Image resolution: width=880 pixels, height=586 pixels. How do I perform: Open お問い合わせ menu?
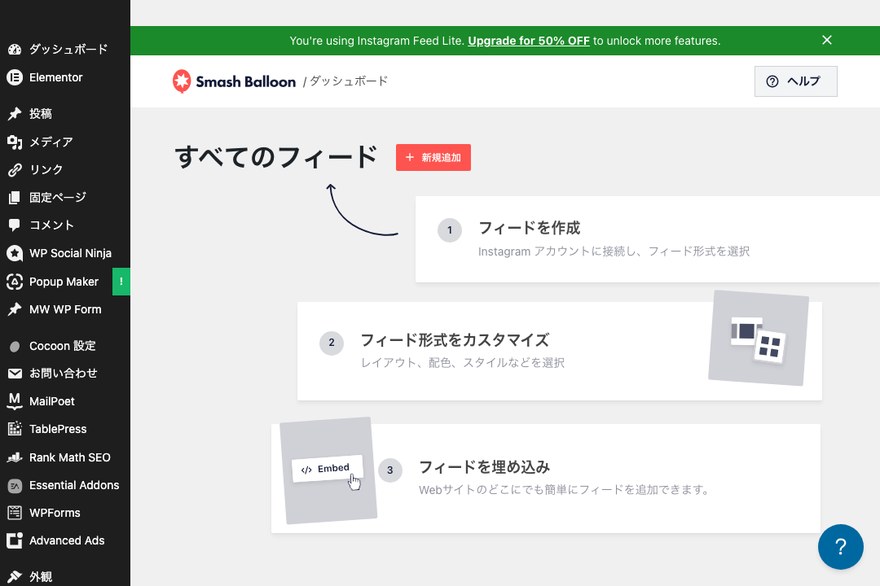65,373
